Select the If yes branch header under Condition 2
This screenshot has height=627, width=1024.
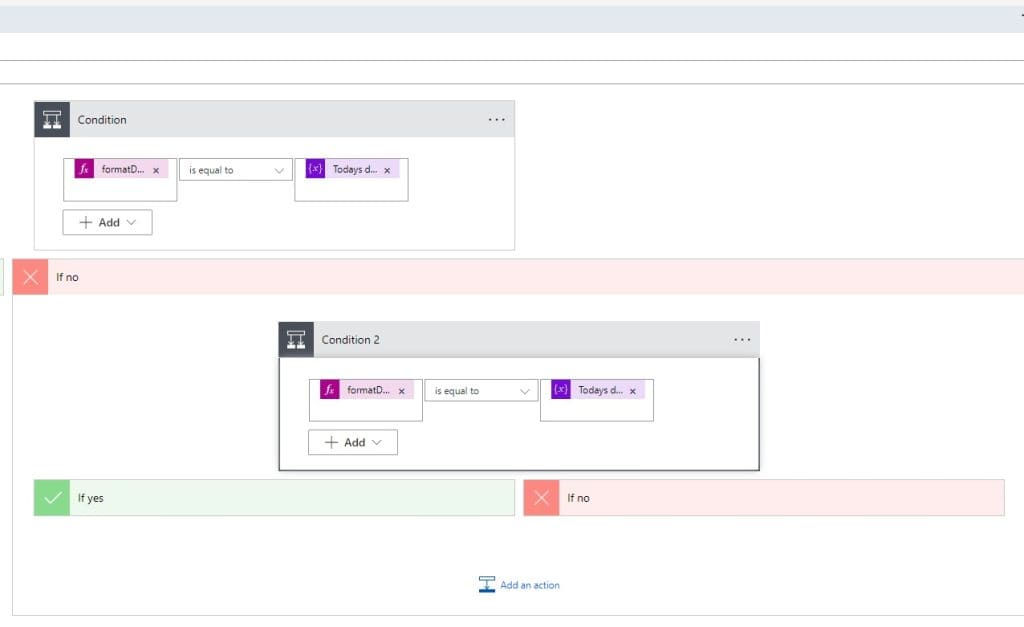click(274, 498)
